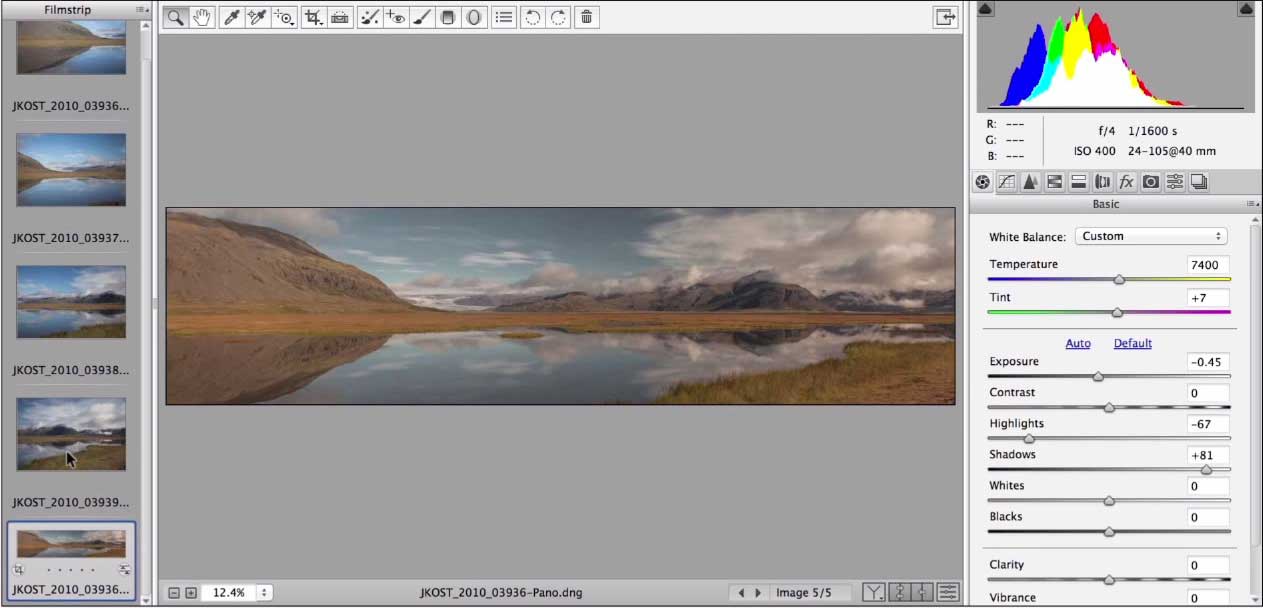The image size is (1263, 608).
Task: Click the Highlights value field
Action: coord(1208,424)
